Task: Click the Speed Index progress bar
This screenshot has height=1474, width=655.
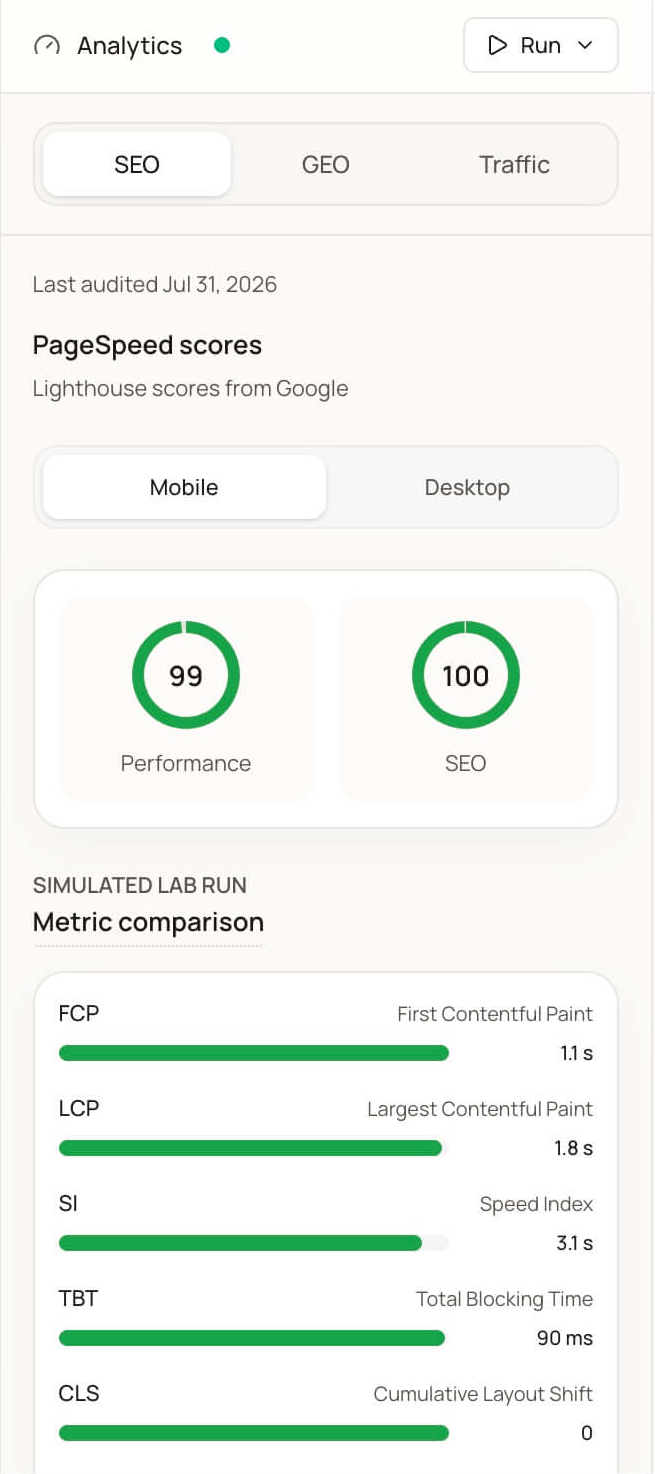Action: (x=254, y=1243)
